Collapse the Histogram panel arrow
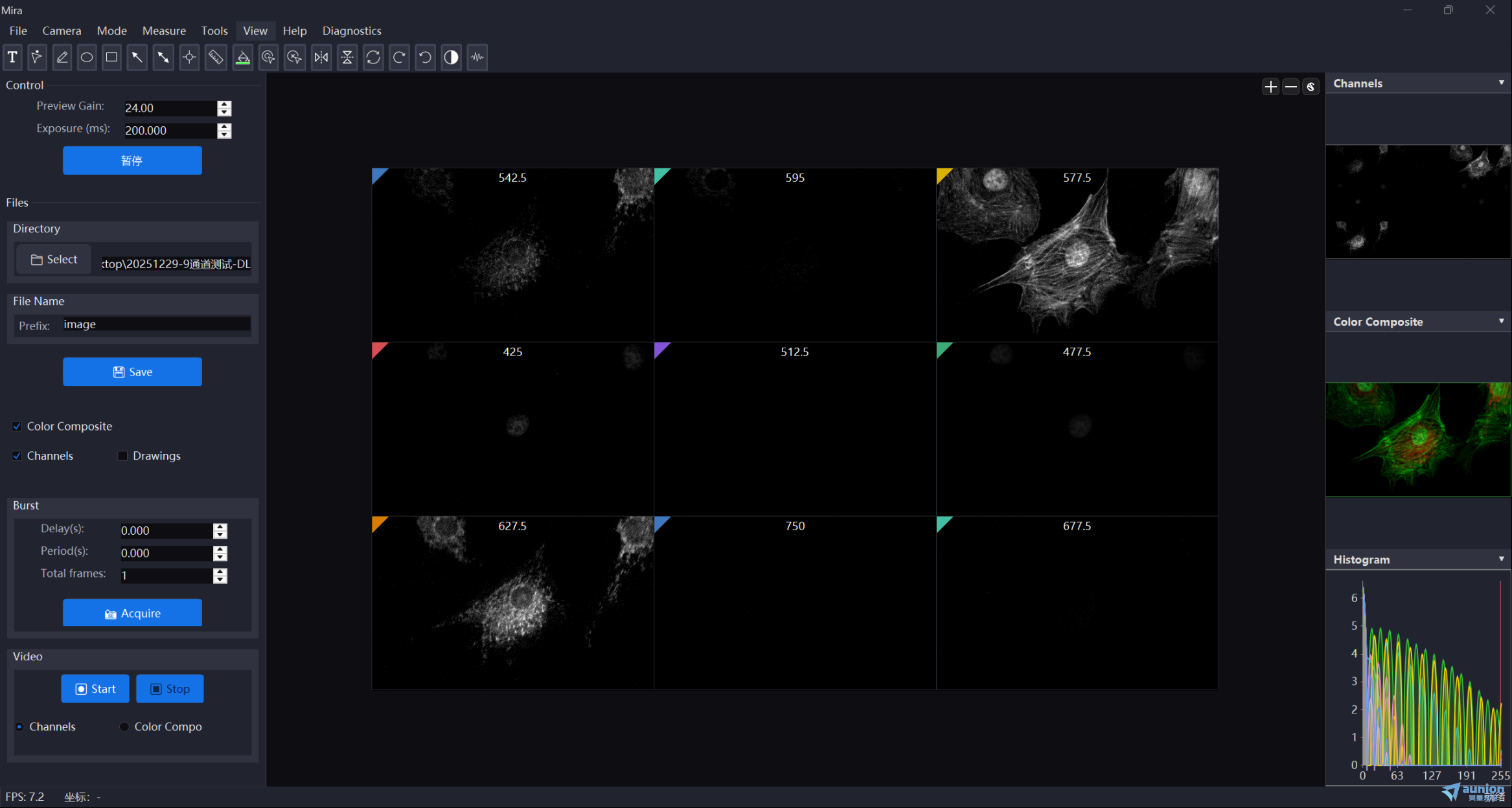The width and height of the screenshot is (1512, 808). (1501, 559)
